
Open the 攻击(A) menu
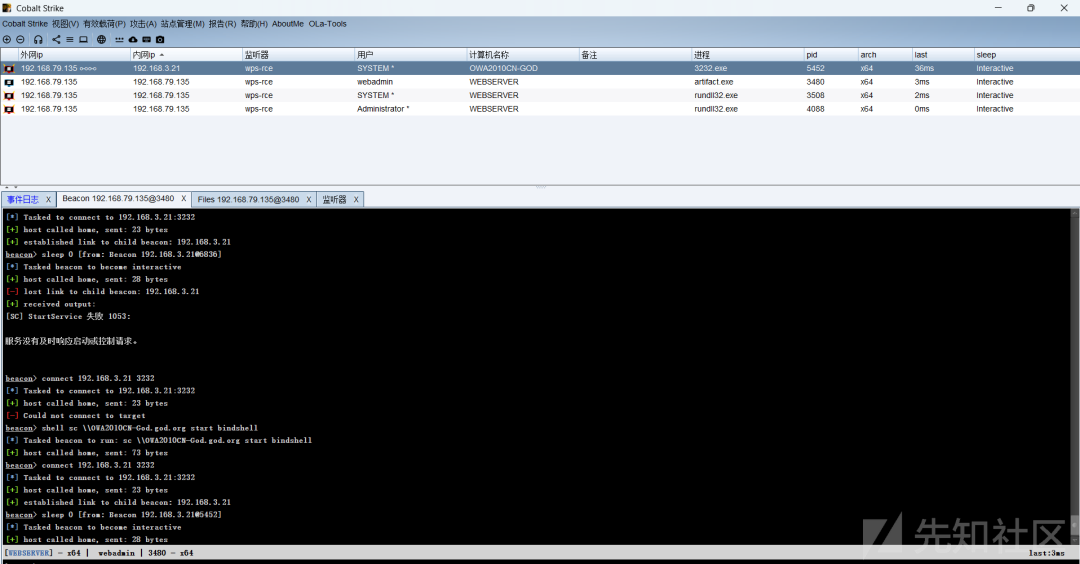tap(143, 23)
